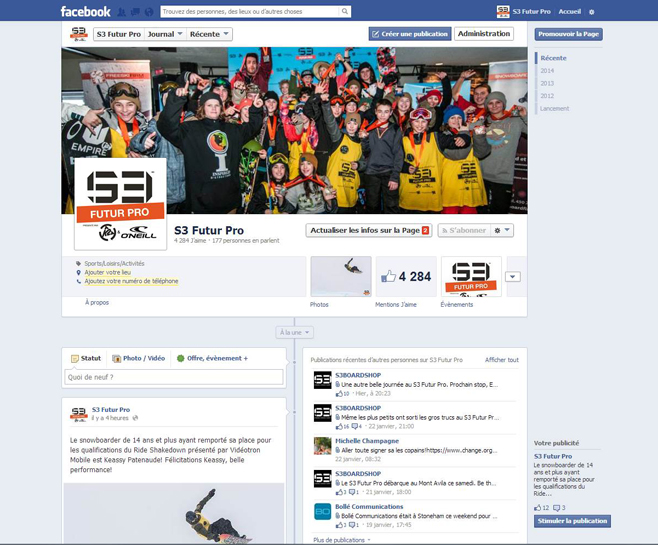658x545 pixels.
Task: Open the Accueil link
Action: tap(569, 12)
